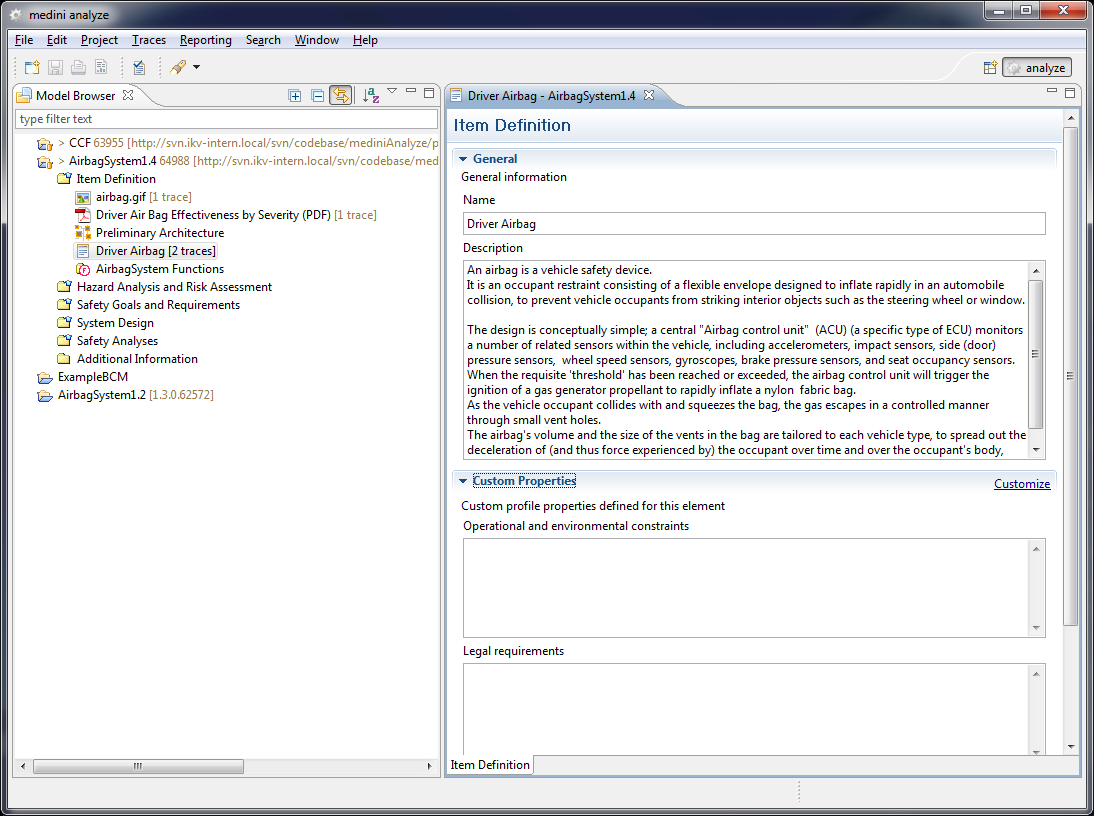Select the Driver Airbag - AirbagSystem1.4 editor tab
Viewport: 1094px width, 816px height.
[x=550, y=96]
